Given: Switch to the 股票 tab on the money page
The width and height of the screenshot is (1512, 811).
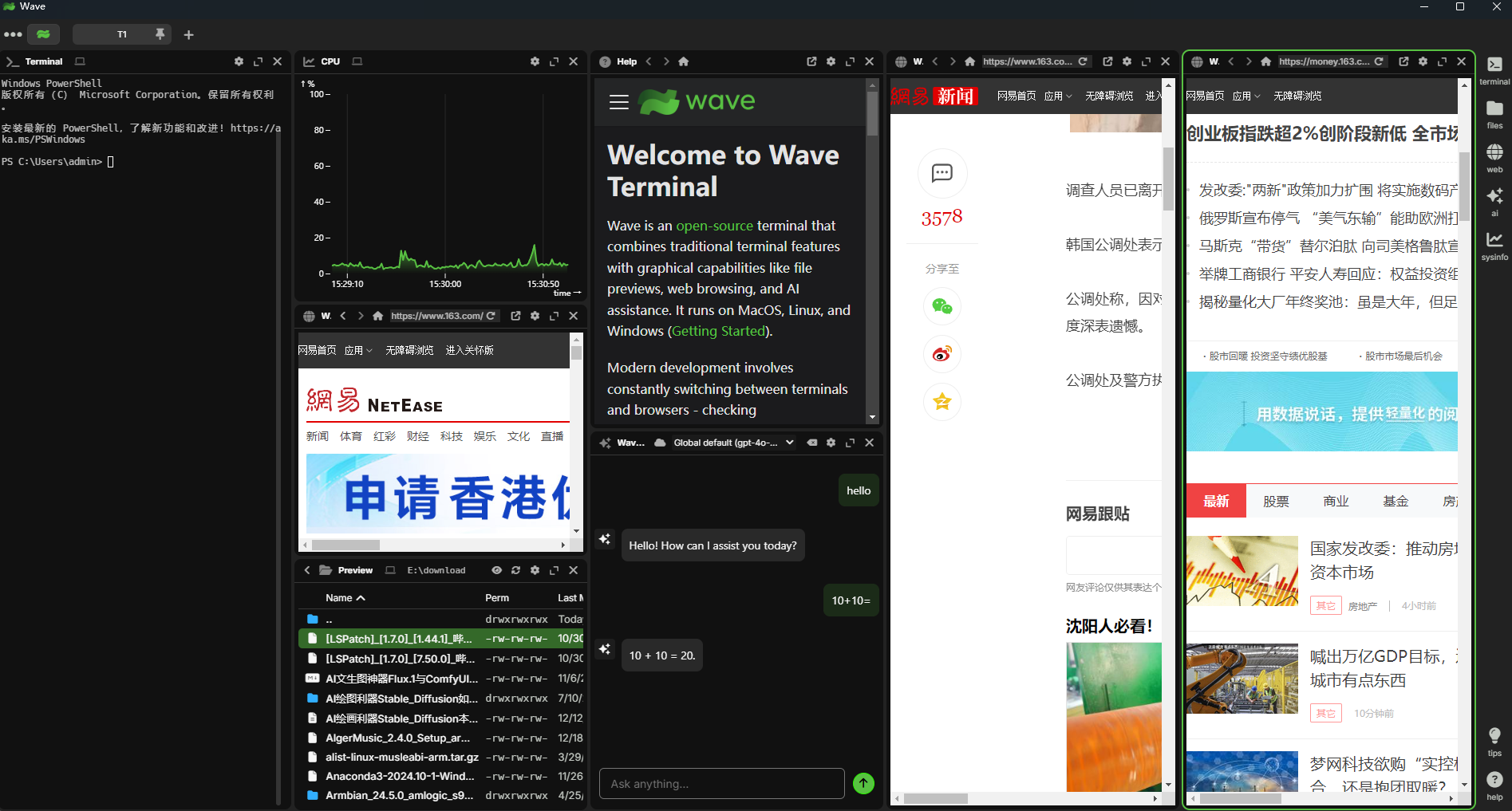Looking at the screenshot, I should (1275, 501).
